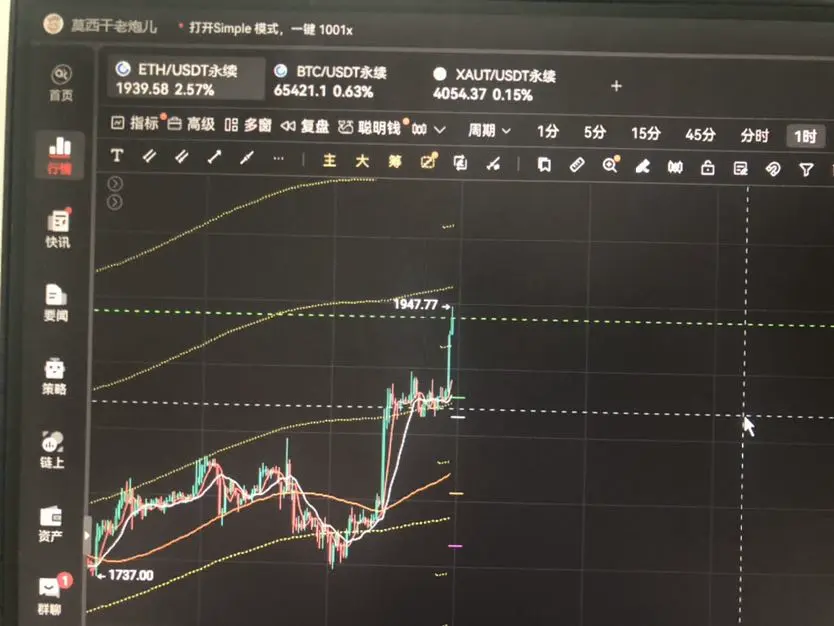The image size is (834, 626).
Task: Expand the second chart indicator chevron
Action: 115,202
